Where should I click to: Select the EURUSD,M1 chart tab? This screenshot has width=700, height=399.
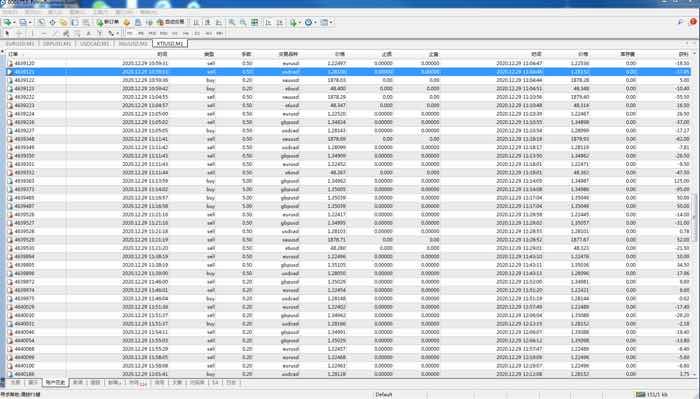tap(20, 44)
